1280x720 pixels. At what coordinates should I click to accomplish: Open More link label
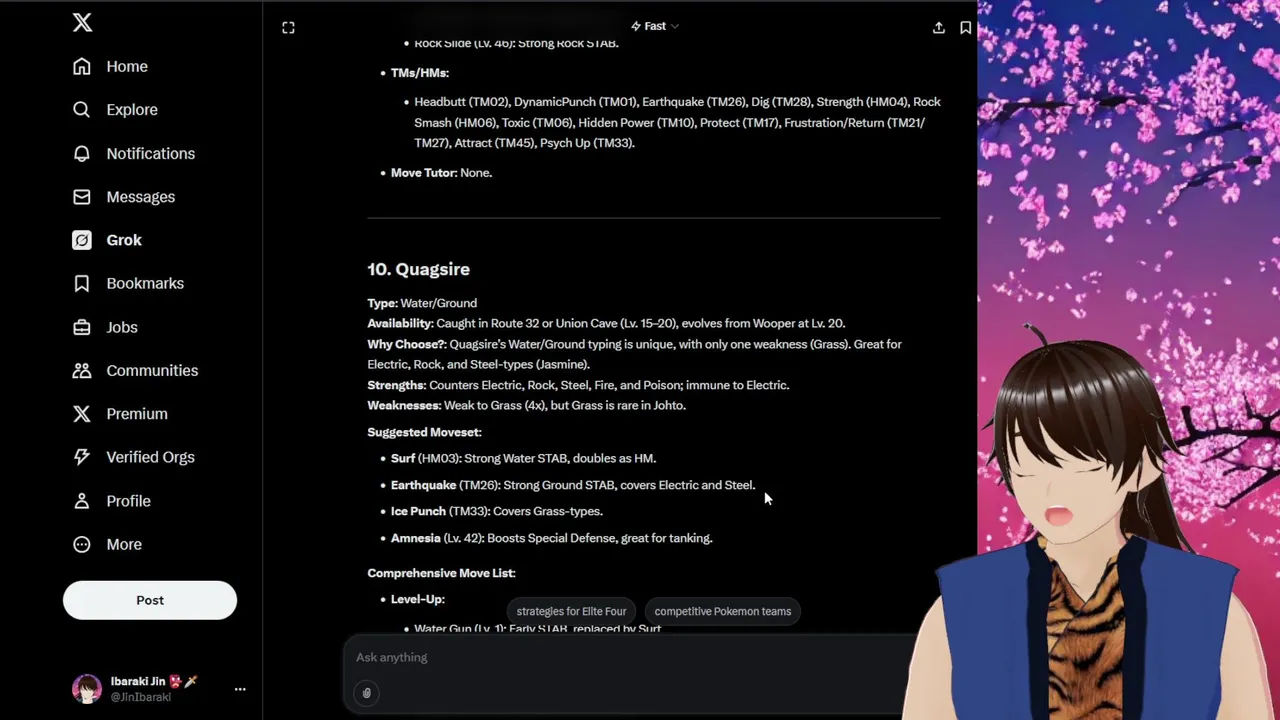tap(124, 544)
